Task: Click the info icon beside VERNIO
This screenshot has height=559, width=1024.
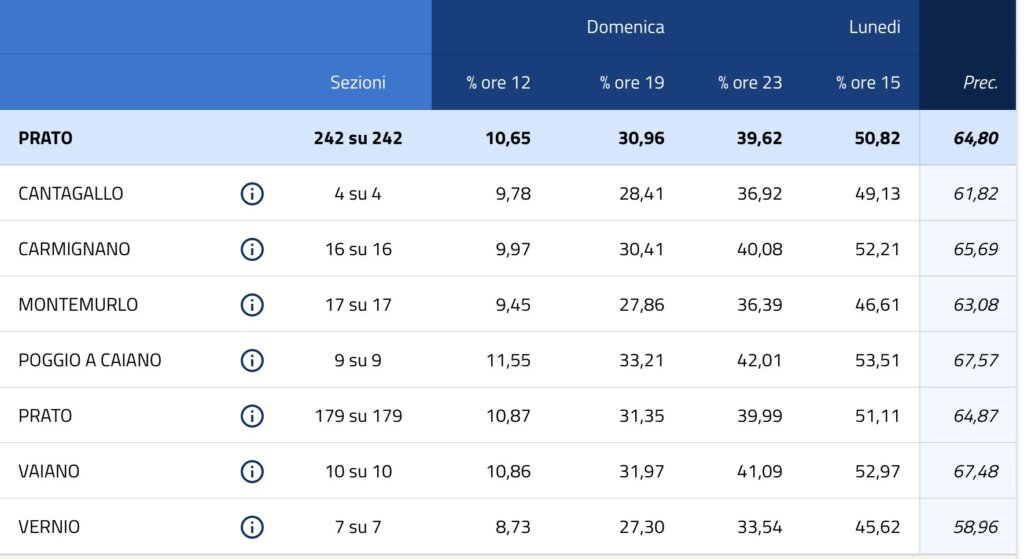Action: pyautogui.click(x=252, y=527)
